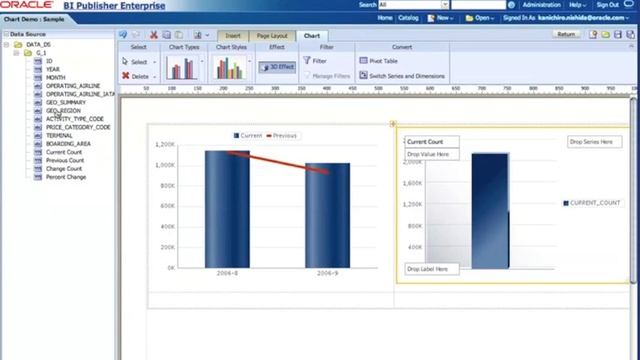Viewport: 640px width, 360px height.
Task: Click the OPERATING_AIRLINE field icon
Action: [x=38, y=86]
